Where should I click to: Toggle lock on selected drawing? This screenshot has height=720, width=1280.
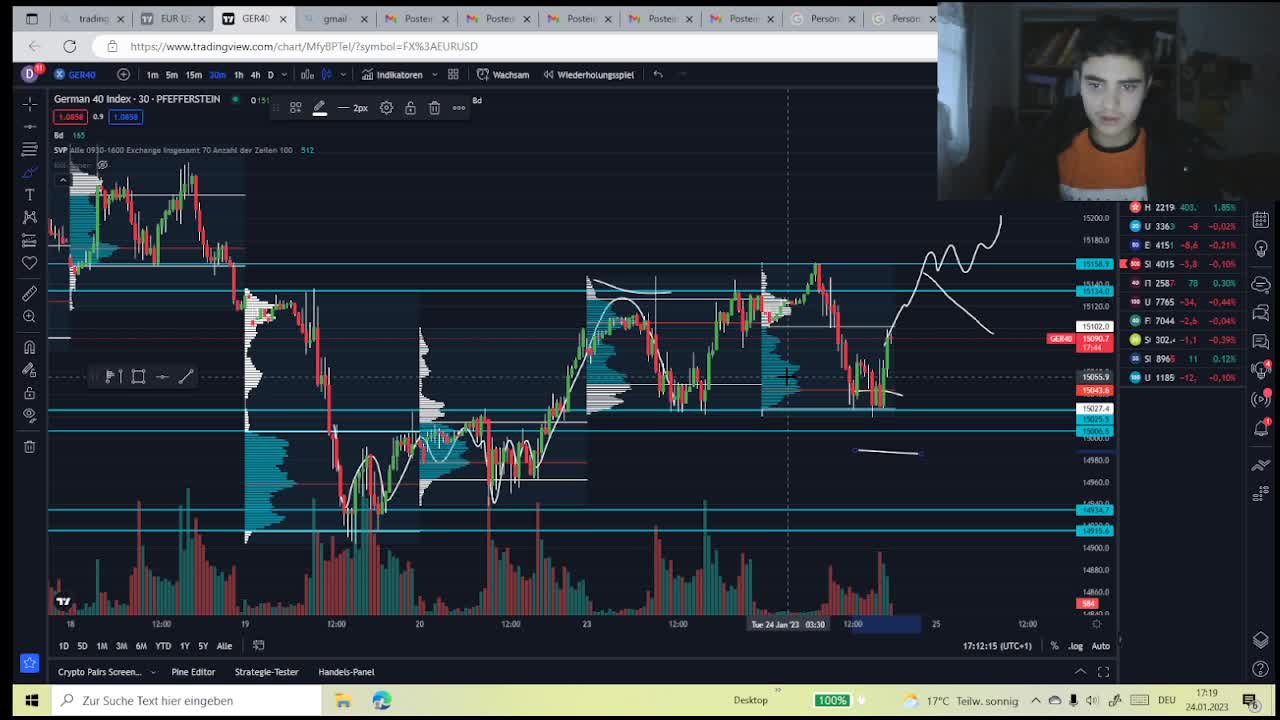coord(410,108)
